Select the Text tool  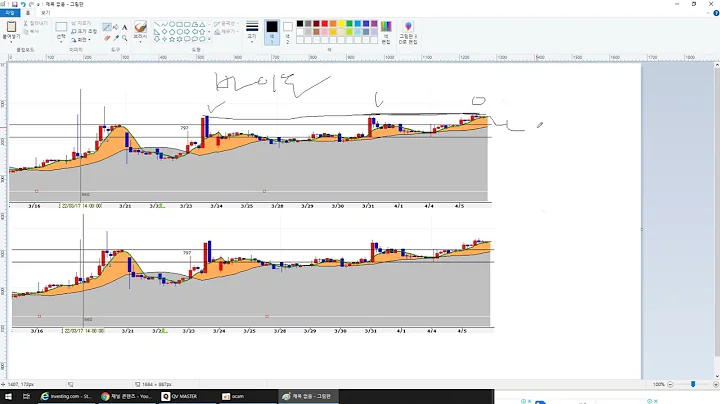coord(124,27)
